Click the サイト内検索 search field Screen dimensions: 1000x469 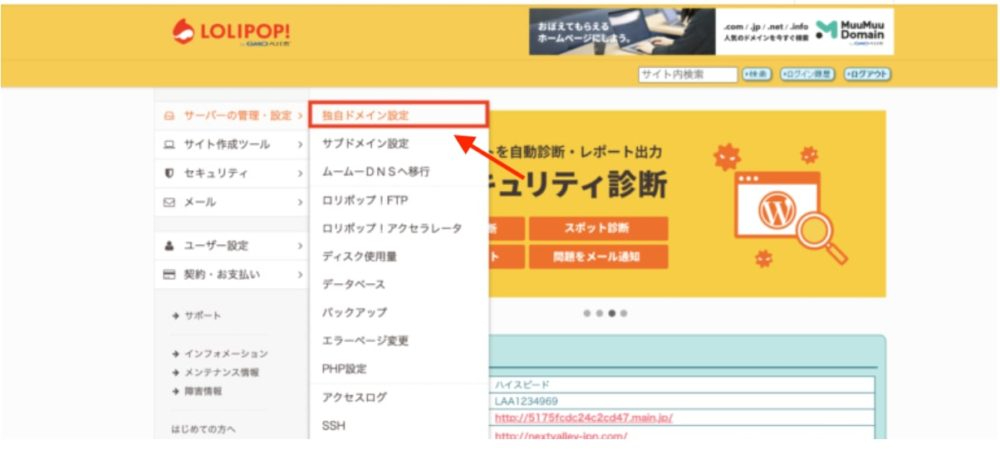point(688,75)
